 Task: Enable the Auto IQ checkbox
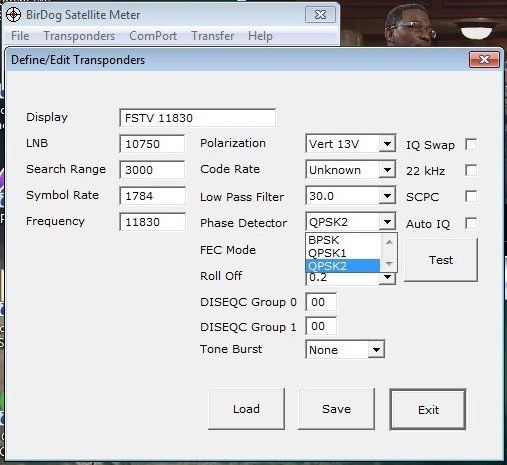tap(471, 223)
